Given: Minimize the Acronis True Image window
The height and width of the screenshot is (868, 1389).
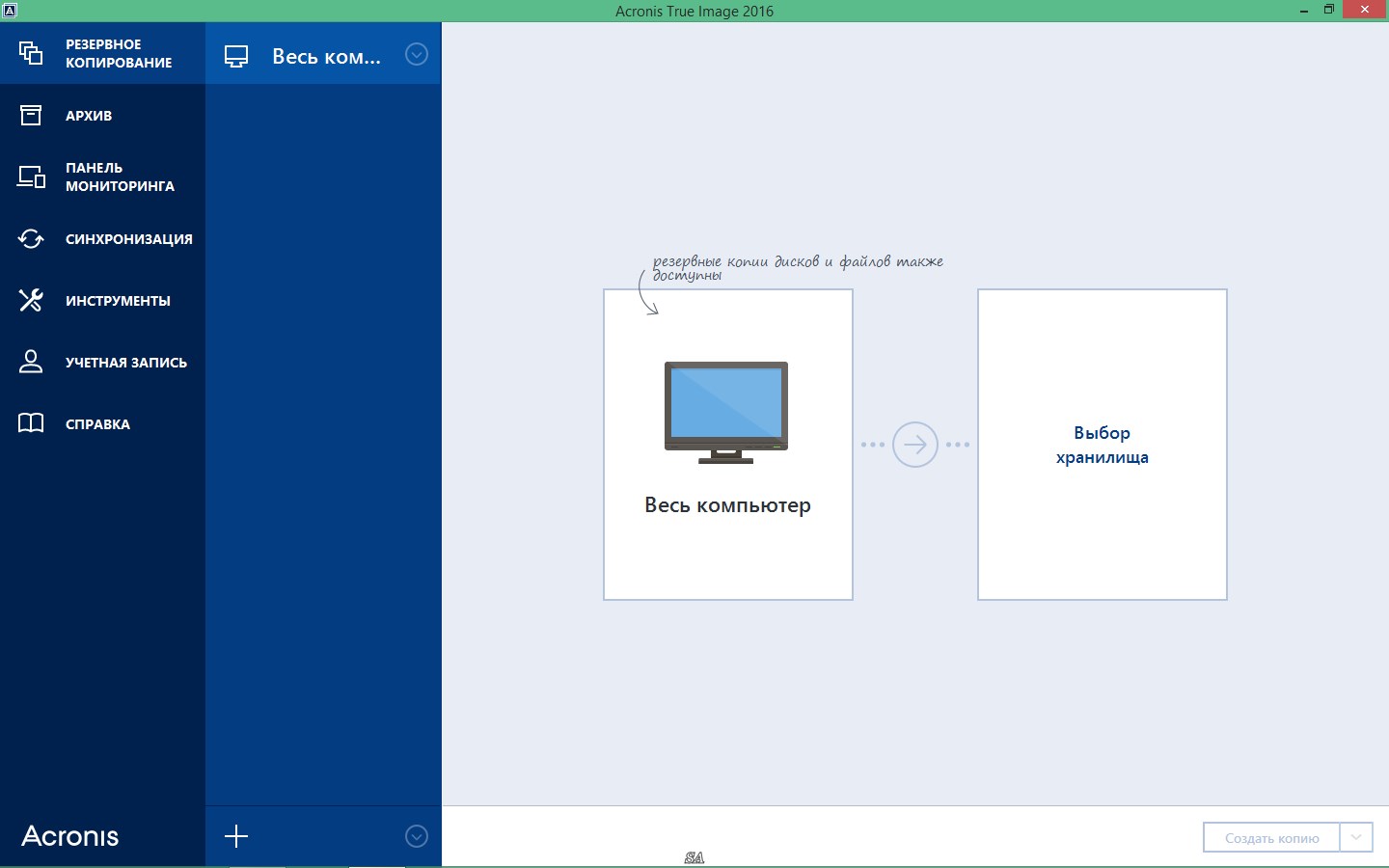Looking at the screenshot, I should click(1304, 11).
